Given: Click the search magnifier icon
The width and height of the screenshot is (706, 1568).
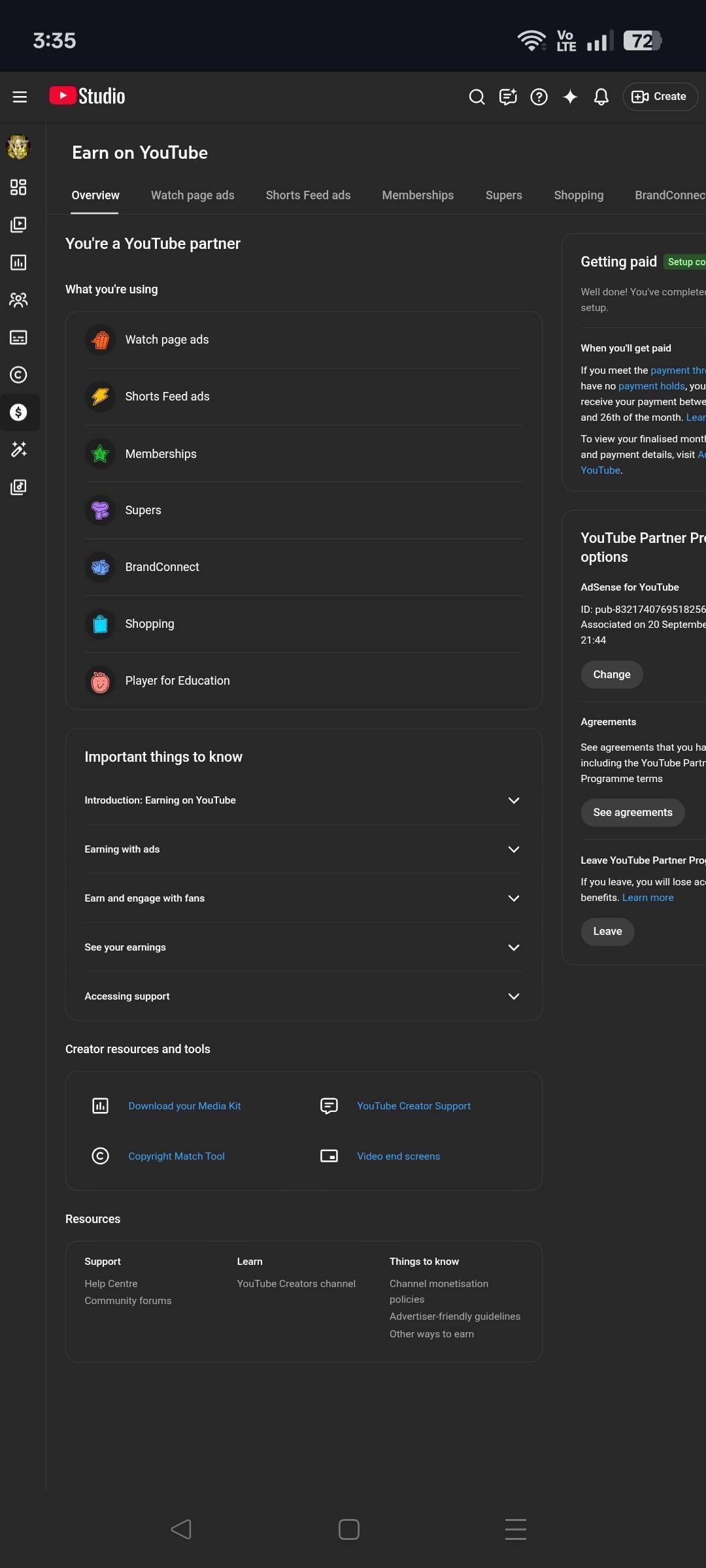Looking at the screenshot, I should click(x=477, y=97).
